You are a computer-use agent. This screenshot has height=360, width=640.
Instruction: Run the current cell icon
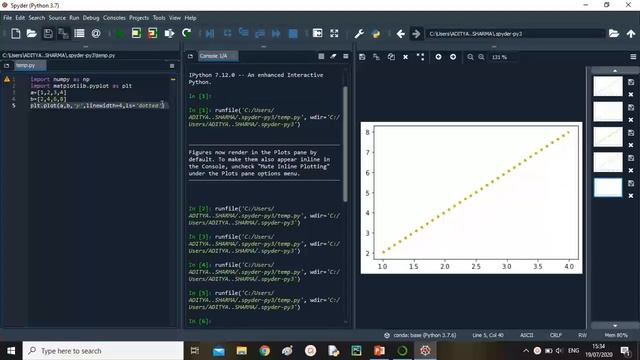tap(136, 33)
